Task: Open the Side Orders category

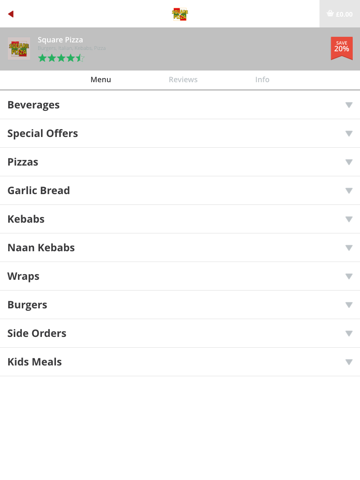Action: pos(180,333)
